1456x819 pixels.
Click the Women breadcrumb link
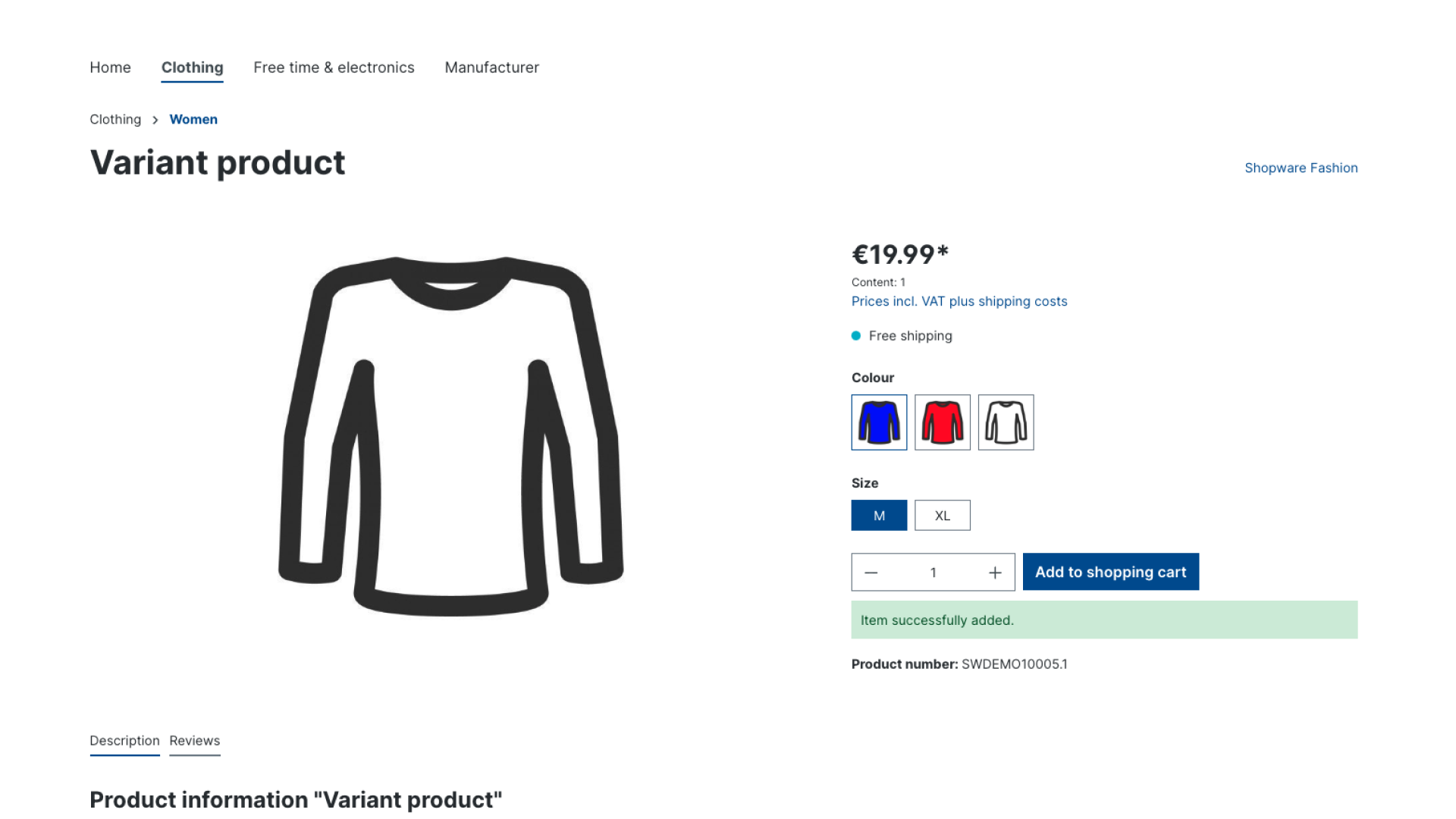pyautogui.click(x=193, y=119)
